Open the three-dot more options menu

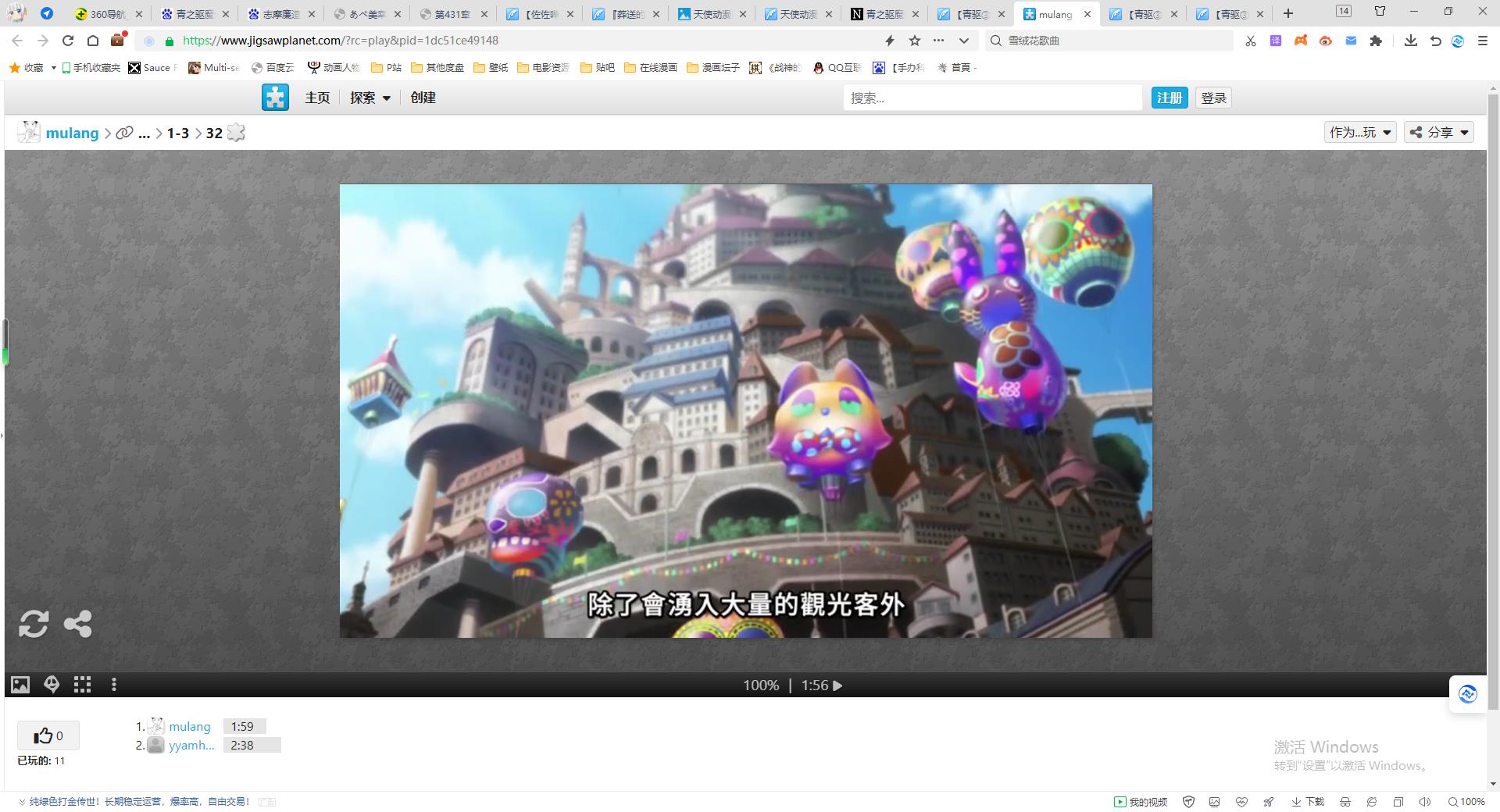(114, 685)
